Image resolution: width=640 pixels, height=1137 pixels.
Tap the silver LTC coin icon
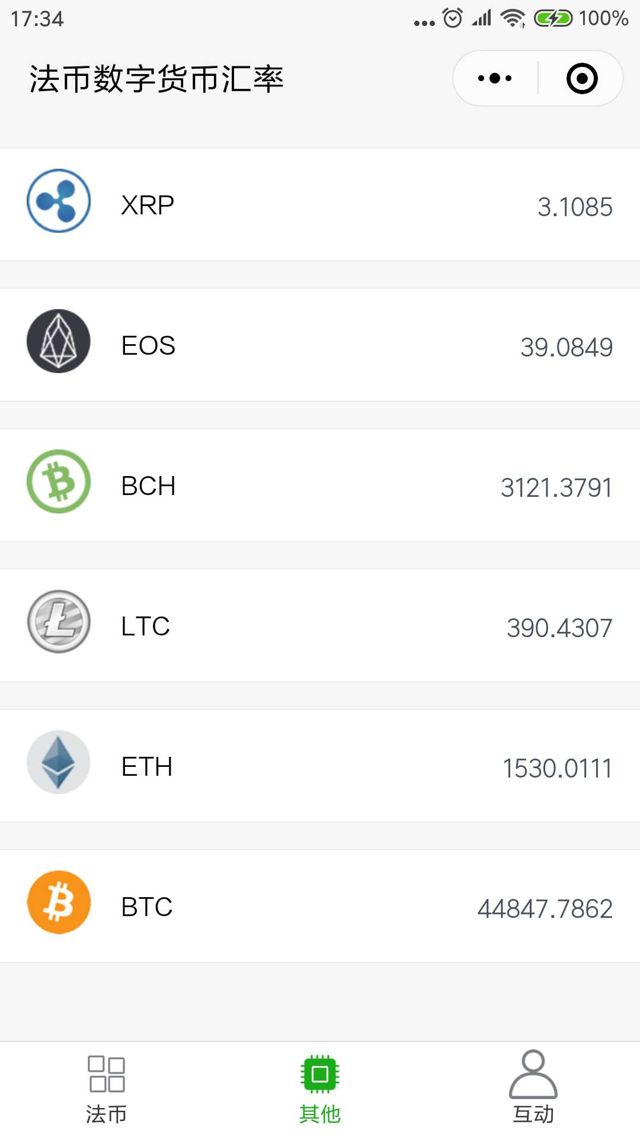tap(58, 622)
